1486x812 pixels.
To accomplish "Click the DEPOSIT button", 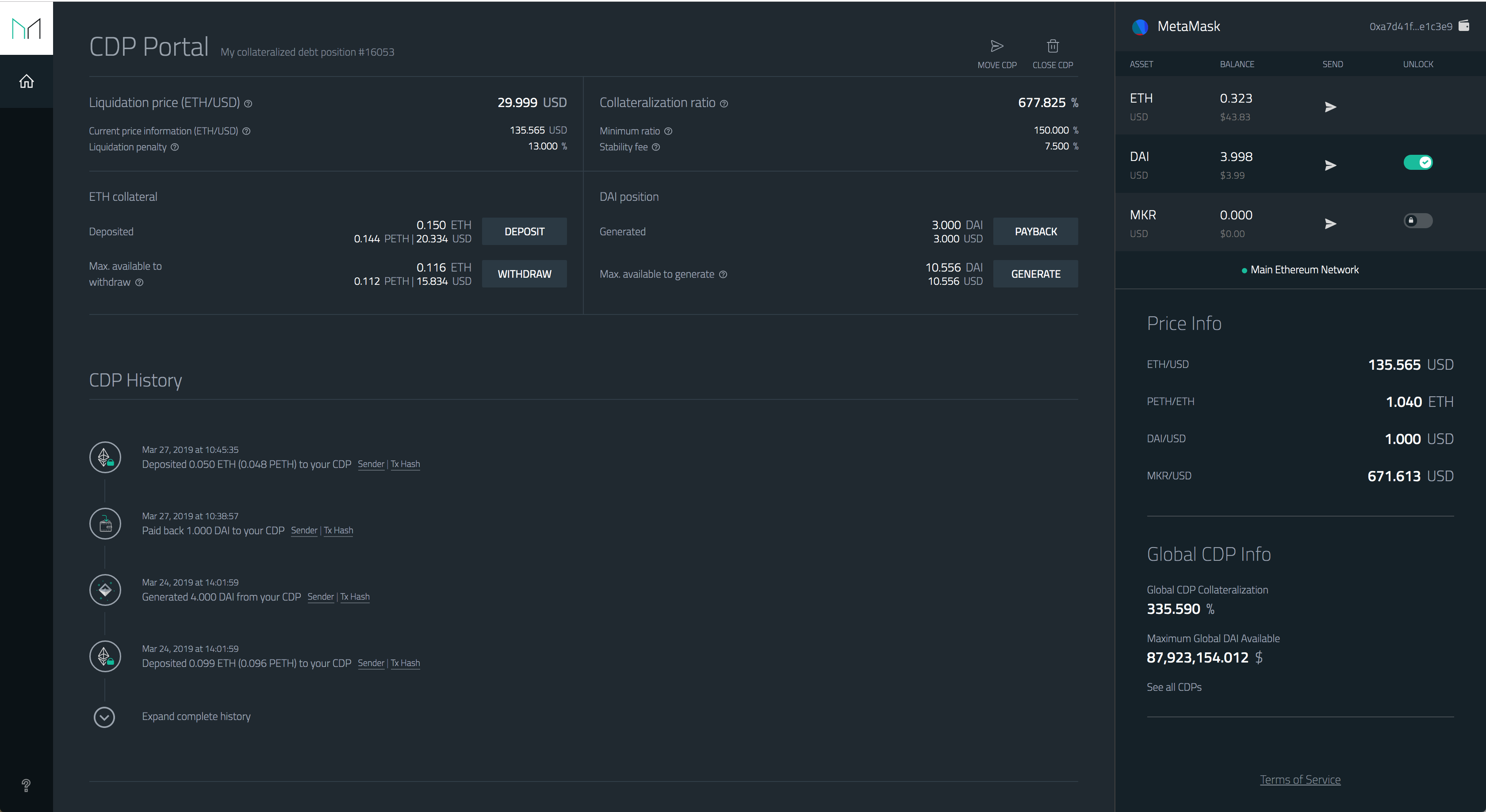I will (x=524, y=231).
